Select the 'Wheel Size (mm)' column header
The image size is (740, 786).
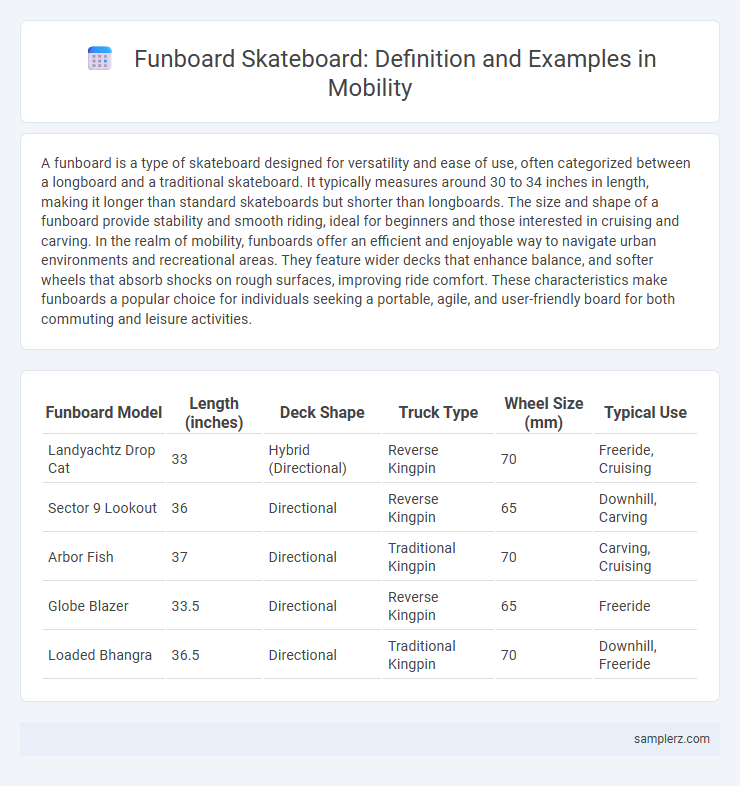point(543,413)
